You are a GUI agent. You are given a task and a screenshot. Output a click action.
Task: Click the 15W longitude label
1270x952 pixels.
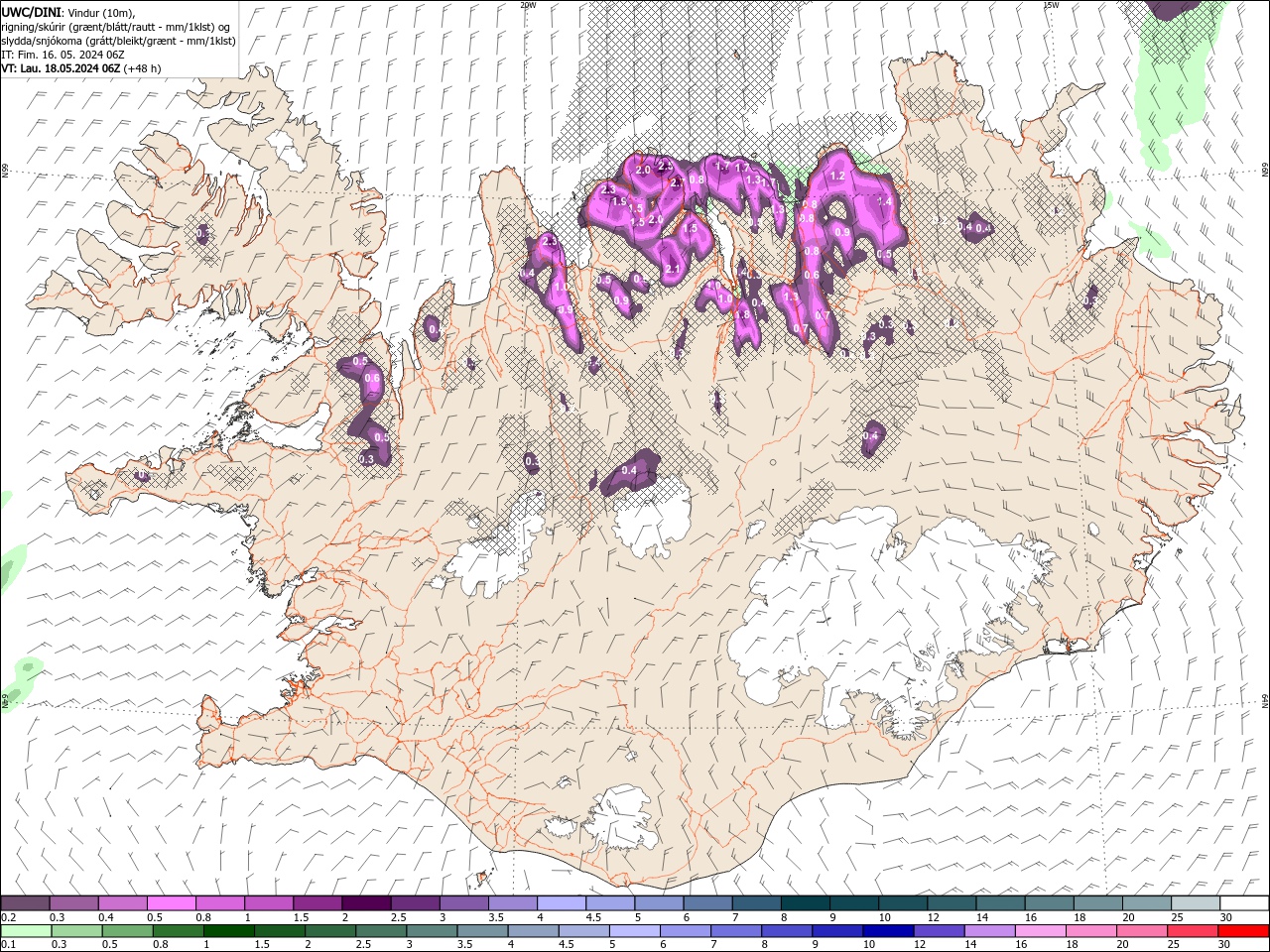1051,5
